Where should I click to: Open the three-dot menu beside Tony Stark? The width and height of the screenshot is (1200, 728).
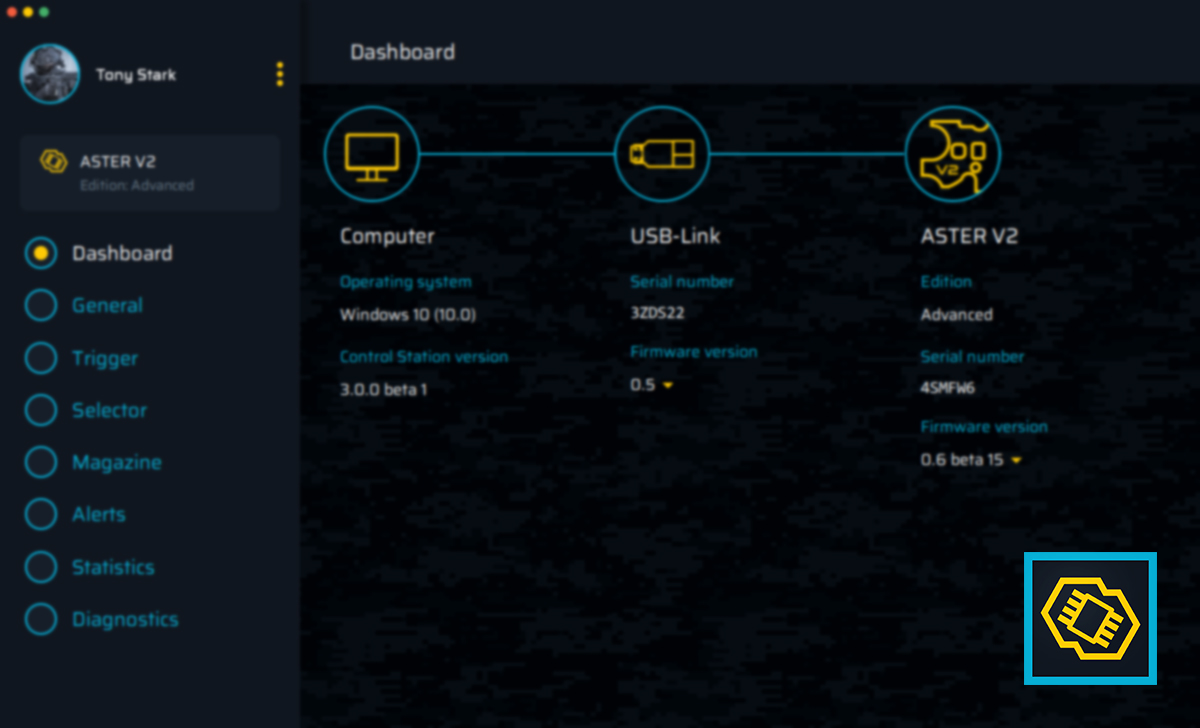[x=279, y=74]
